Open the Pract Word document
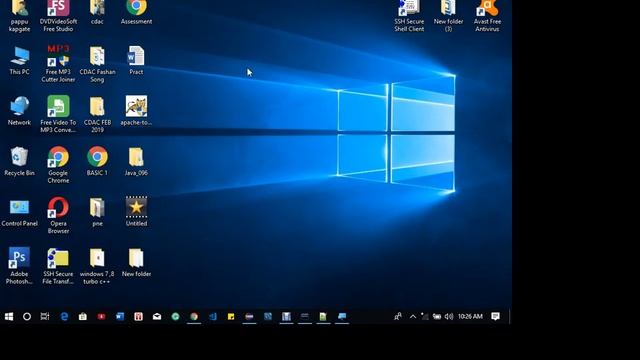Viewport: 640px width, 360px height. 136,60
